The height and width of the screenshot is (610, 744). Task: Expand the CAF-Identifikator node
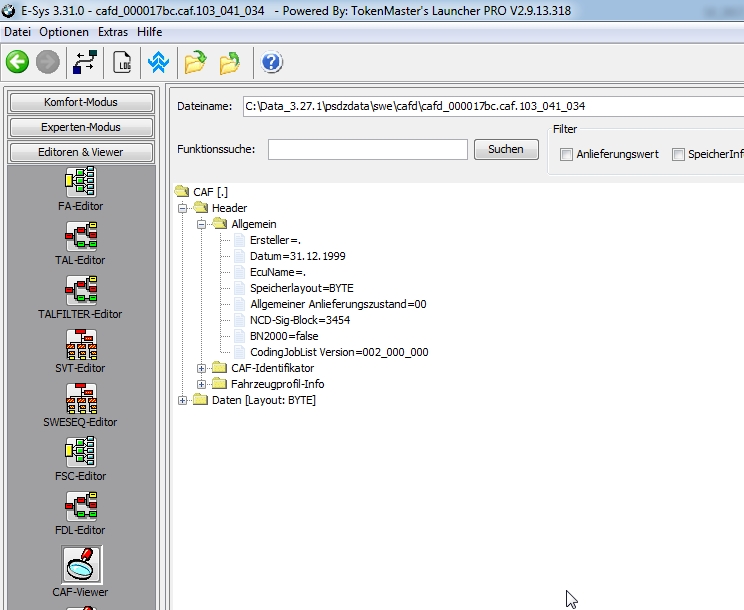[x=201, y=369]
